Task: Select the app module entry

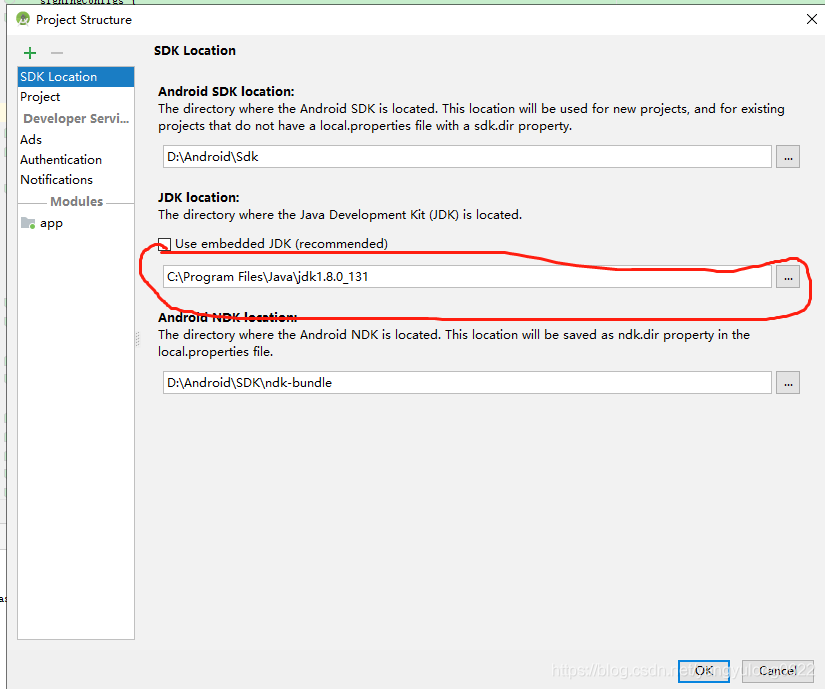Action: [x=76, y=223]
